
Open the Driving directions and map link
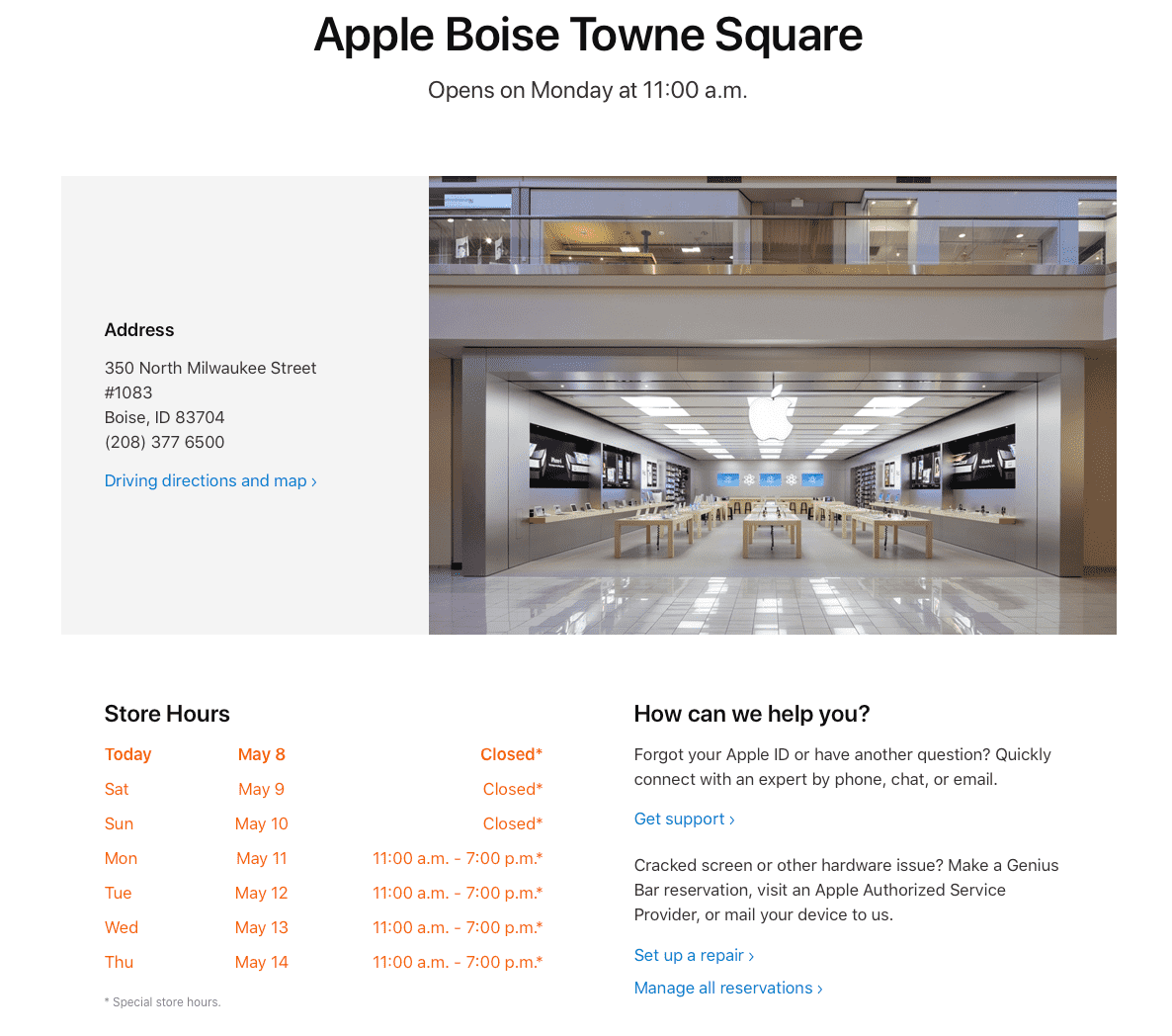[x=209, y=480]
